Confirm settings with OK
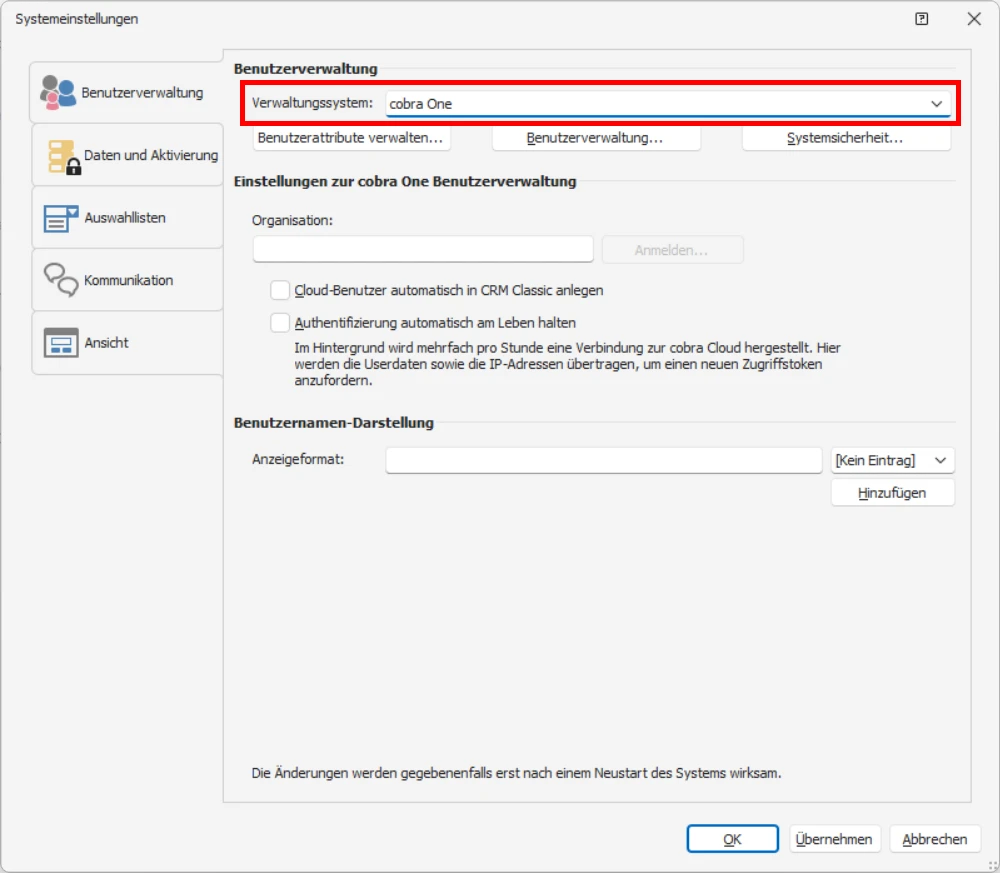The image size is (1000, 873). tap(733, 838)
